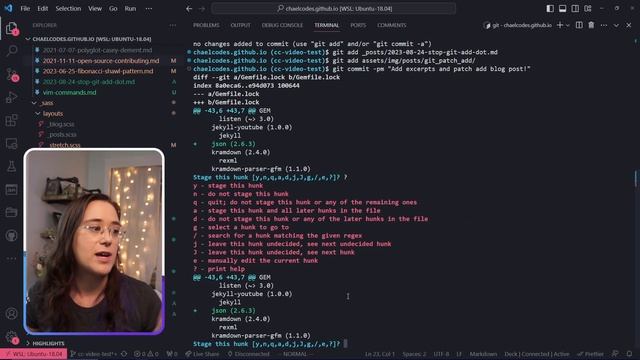Open 2023-08-24-stop-git-add-dot.md file
Screen dimensions: 640x360
tap(89, 82)
